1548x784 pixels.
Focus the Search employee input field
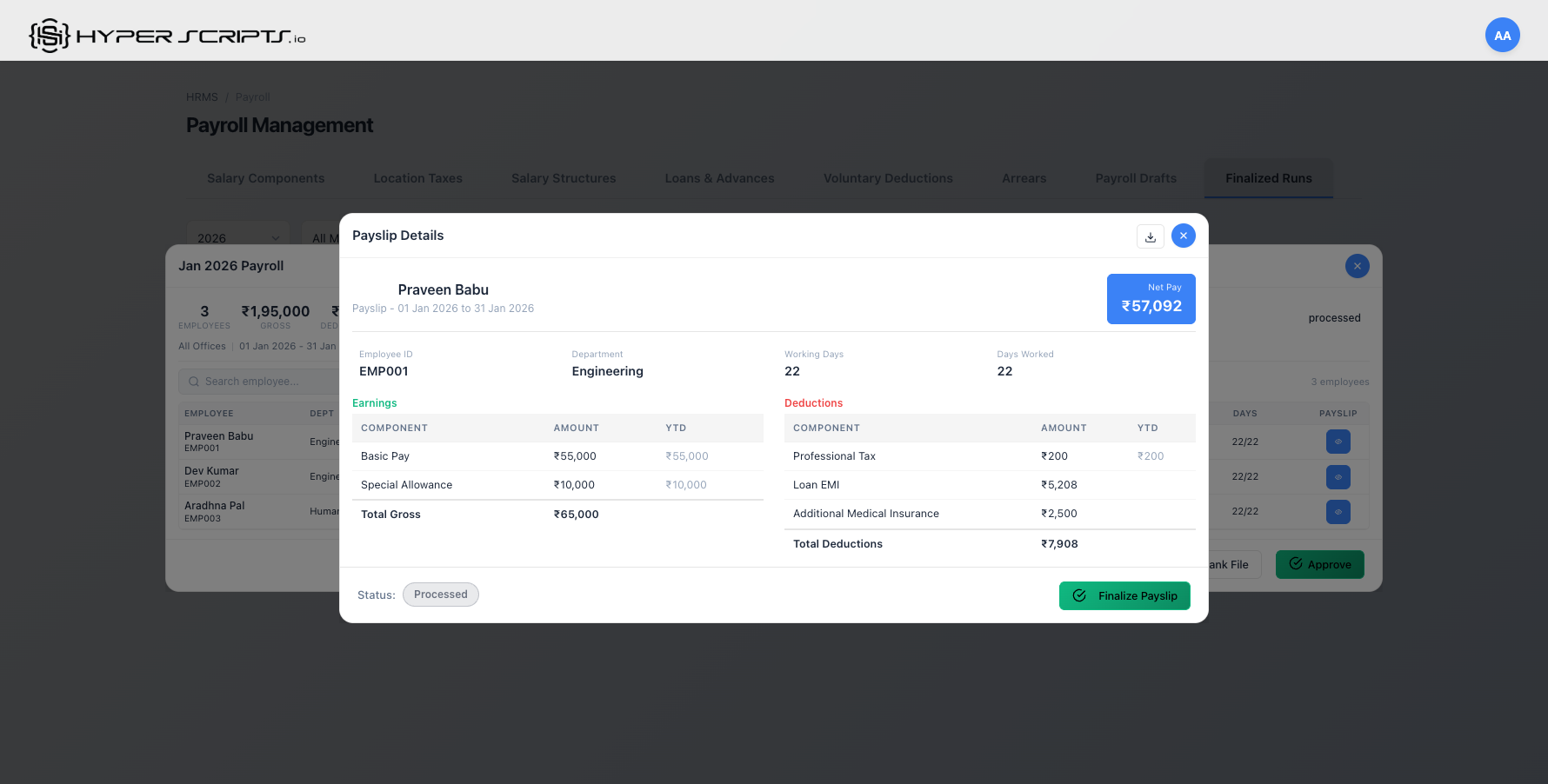tap(261, 382)
